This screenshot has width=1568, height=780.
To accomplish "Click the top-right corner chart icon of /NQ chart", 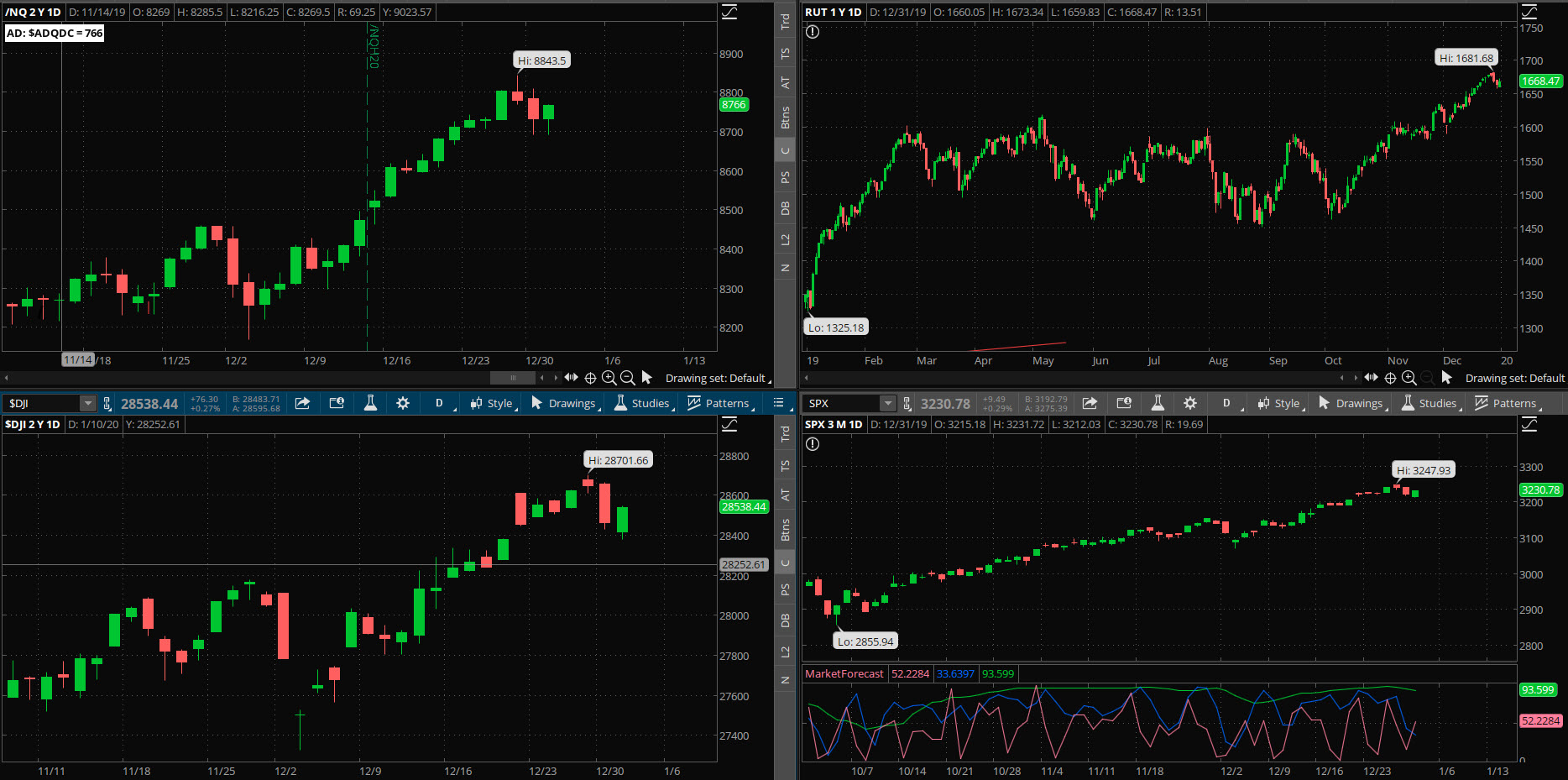I will [x=729, y=12].
